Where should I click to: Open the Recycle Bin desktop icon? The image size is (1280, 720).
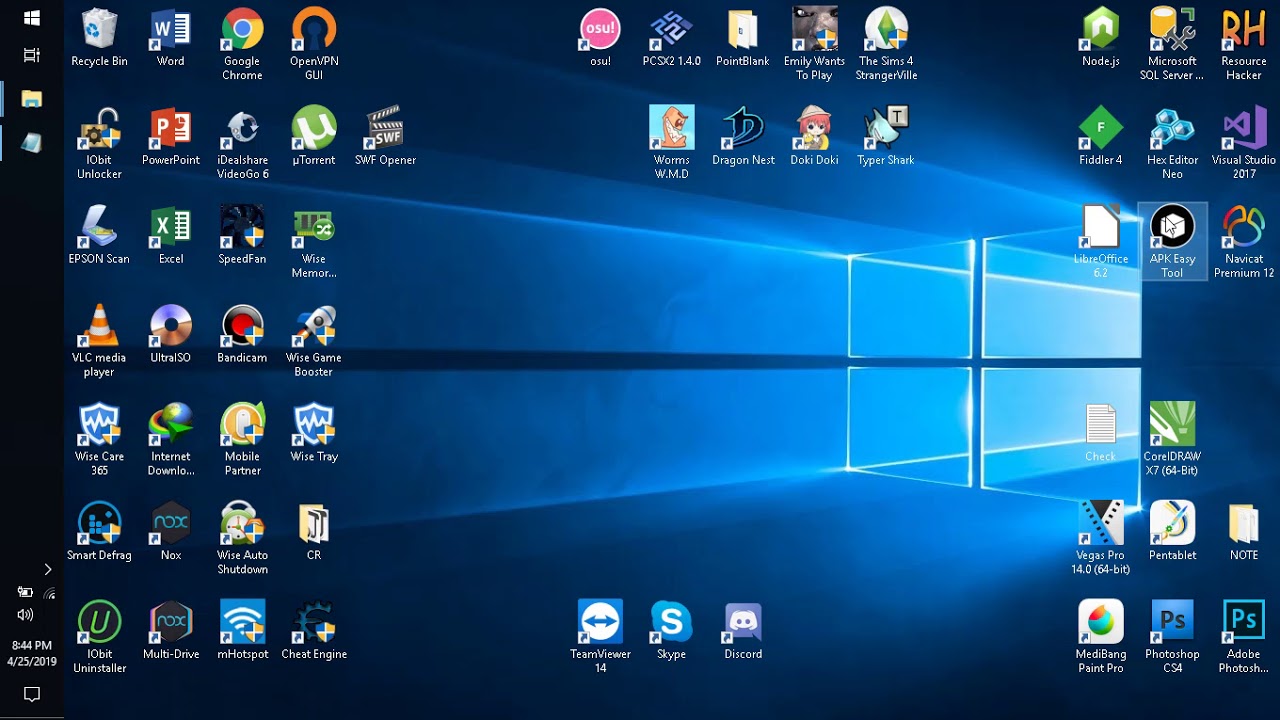pyautogui.click(x=99, y=38)
